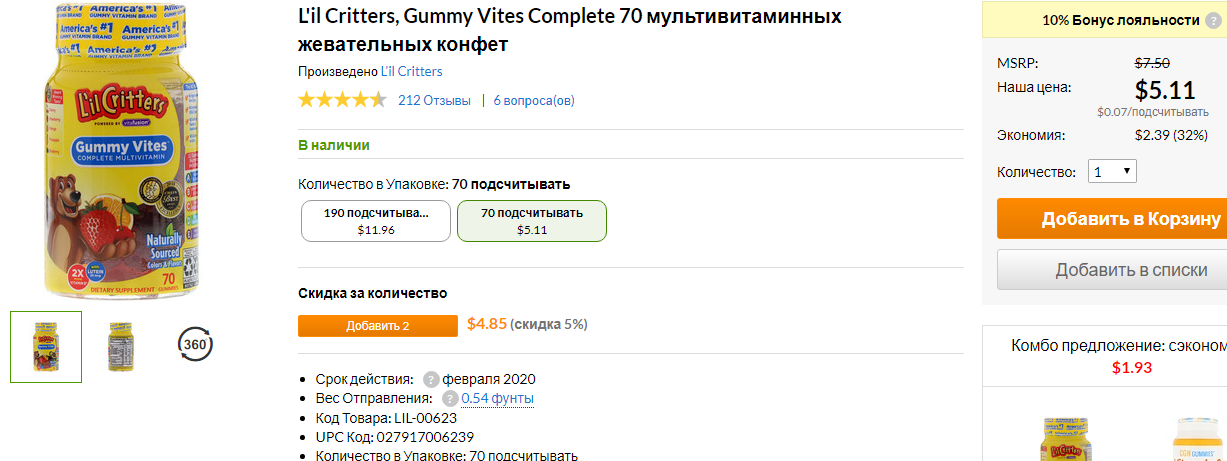Select the second bottle label thumbnail
Viewport: 1227px width, 461px height.
[121, 347]
